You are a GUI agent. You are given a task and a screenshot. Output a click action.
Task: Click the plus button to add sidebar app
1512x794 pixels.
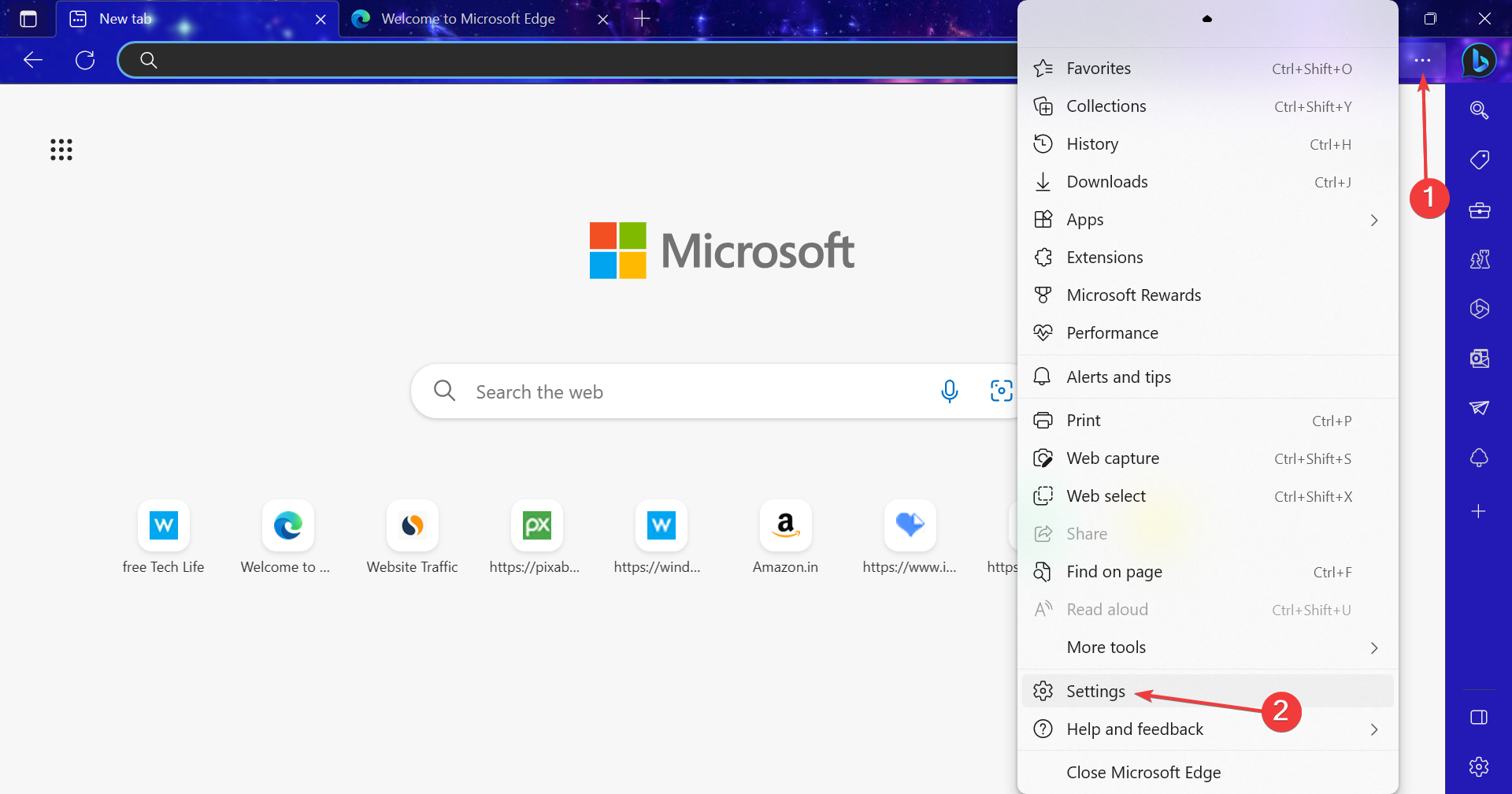1479,511
